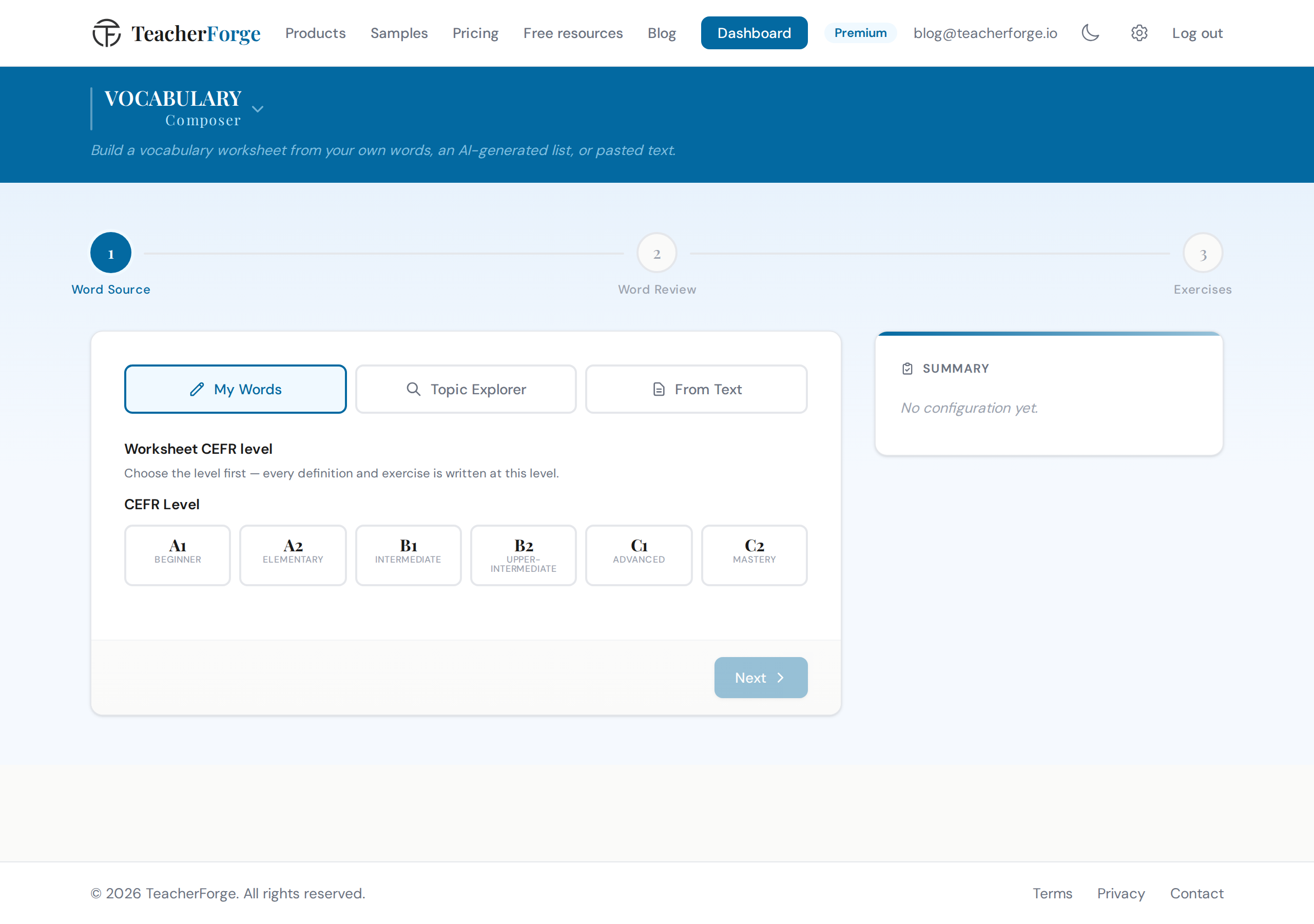
Task: Click the Premium badge
Action: 860,33
